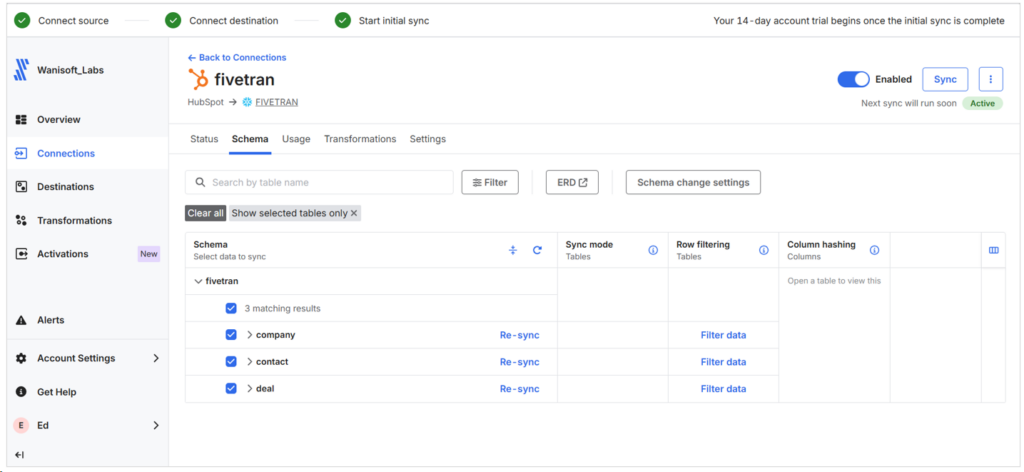1024x472 pixels.
Task: Open the FIVETRAN destination link
Action: [277, 102]
